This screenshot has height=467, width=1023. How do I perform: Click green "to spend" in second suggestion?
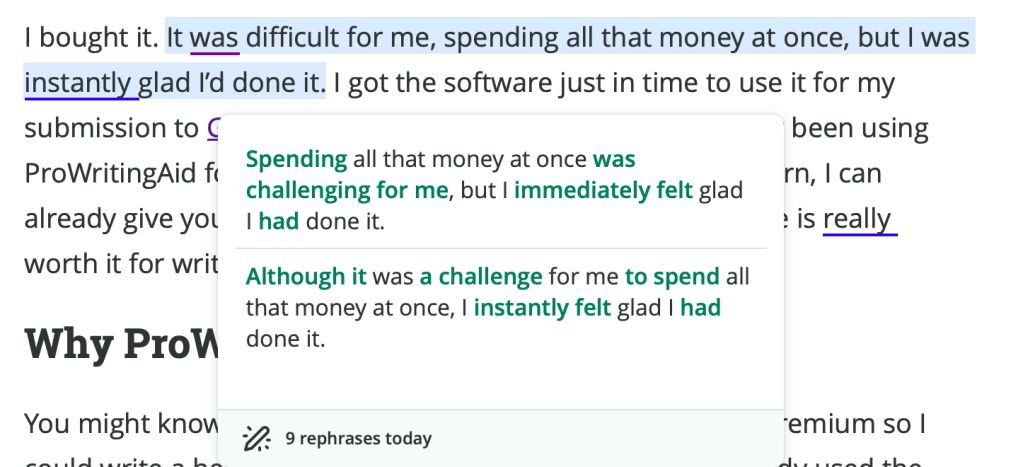[x=672, y=277]
